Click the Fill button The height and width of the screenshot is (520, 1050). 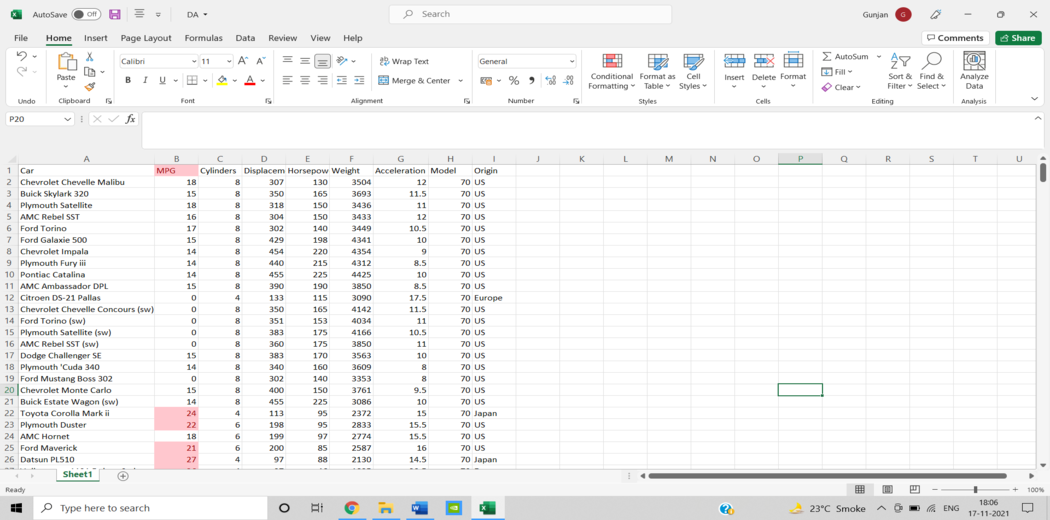pyautogui.click(x=837, y=72)
